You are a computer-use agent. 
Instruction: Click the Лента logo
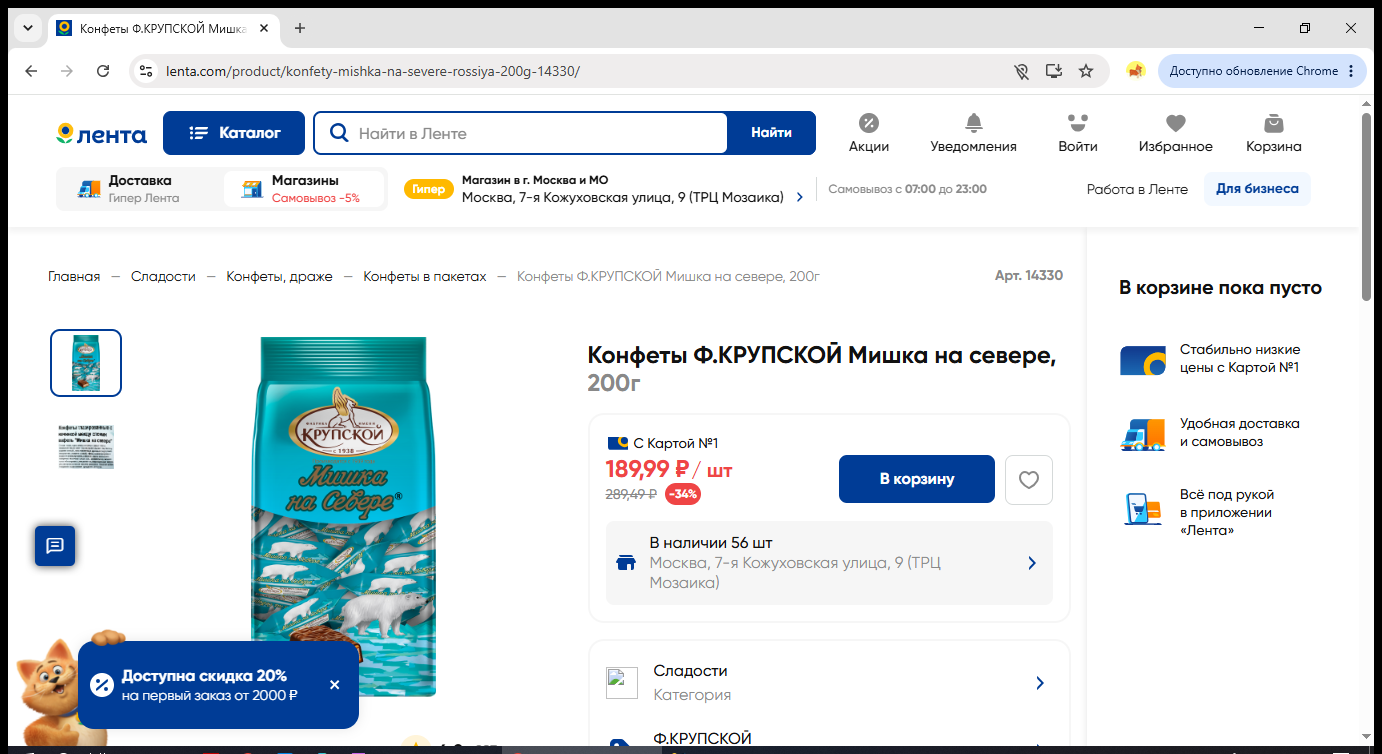coord(101,134)
